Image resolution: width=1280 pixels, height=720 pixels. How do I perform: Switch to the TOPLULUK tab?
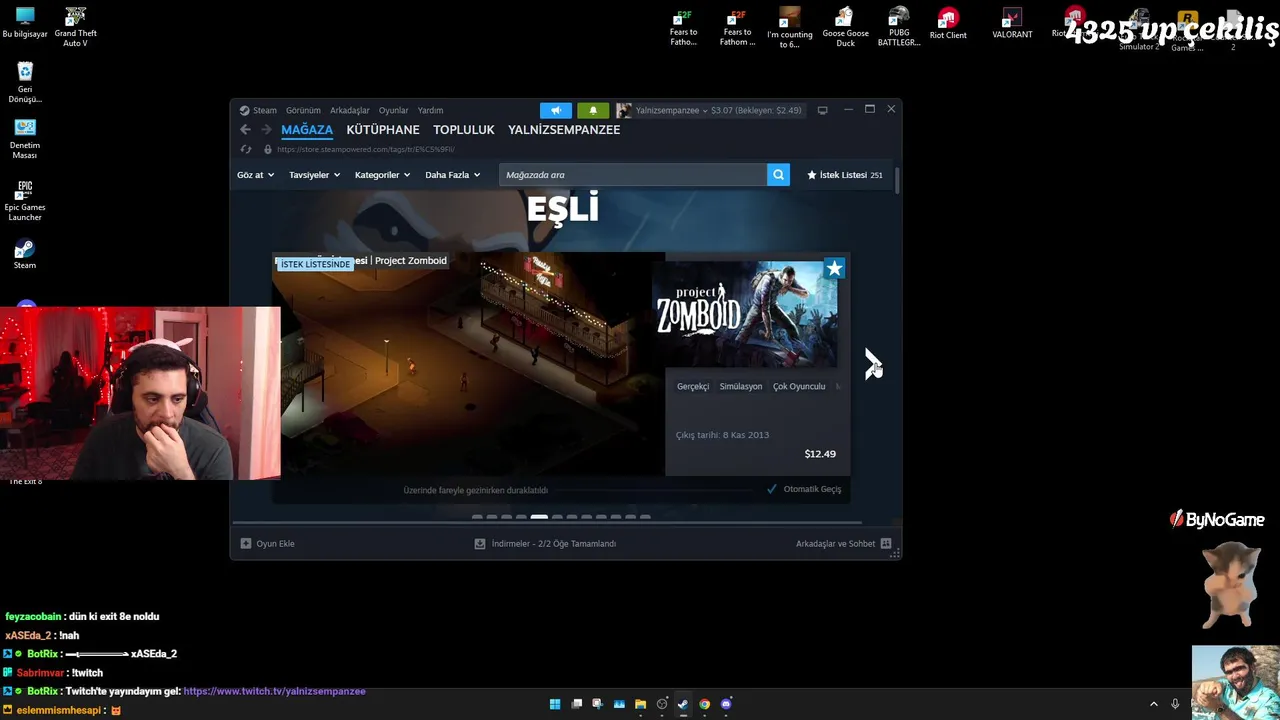[x=464, y=130]
